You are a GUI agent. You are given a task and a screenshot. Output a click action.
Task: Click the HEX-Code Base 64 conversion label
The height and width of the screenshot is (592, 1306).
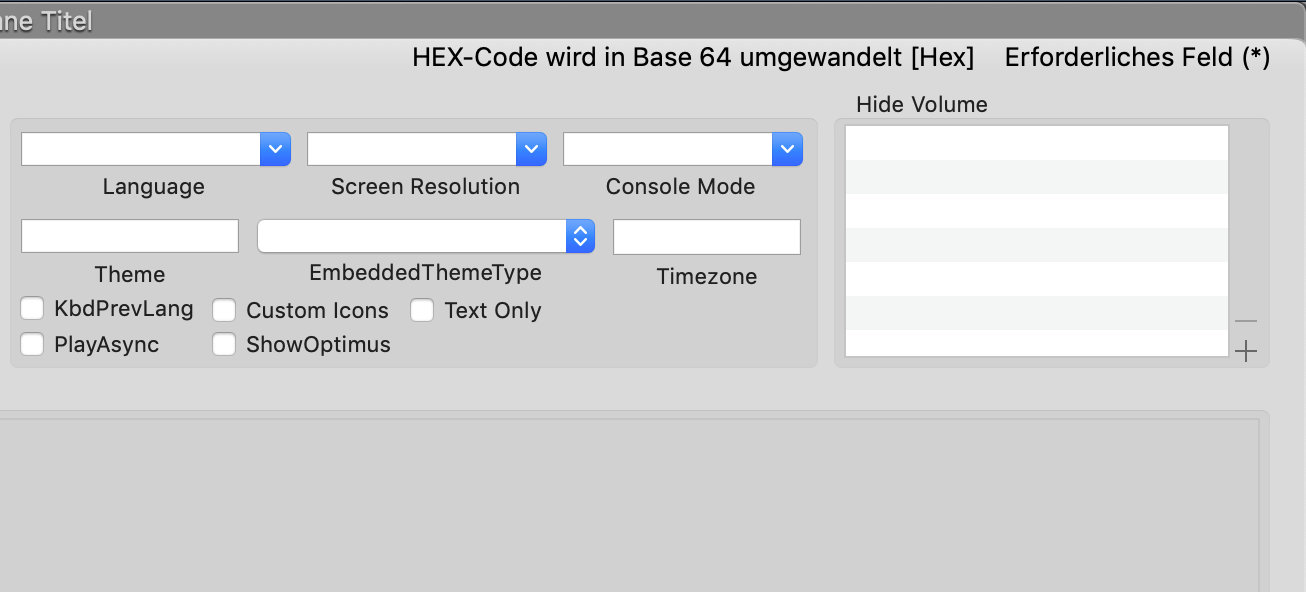[692, 57]
